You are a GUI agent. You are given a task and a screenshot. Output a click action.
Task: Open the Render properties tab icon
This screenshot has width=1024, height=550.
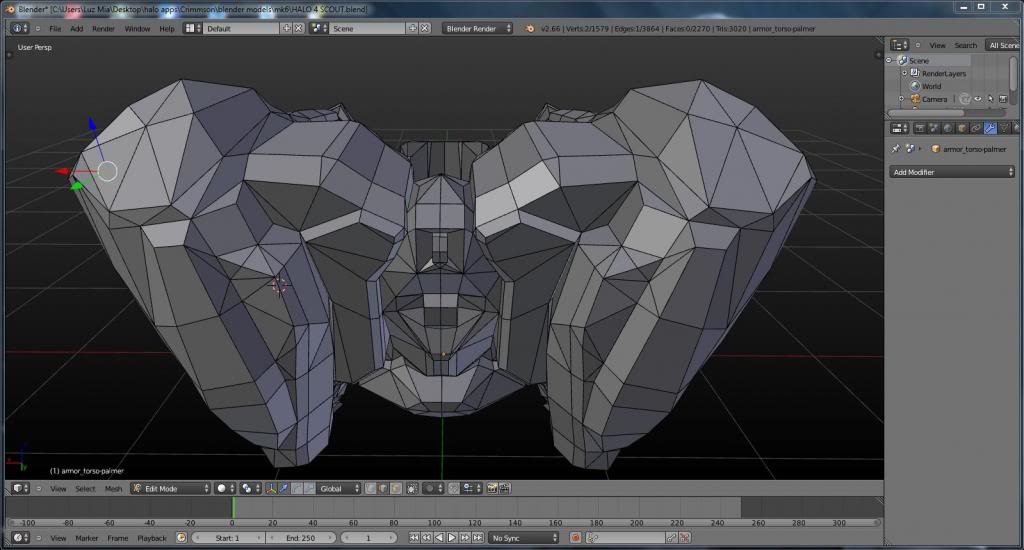(920, 128)
